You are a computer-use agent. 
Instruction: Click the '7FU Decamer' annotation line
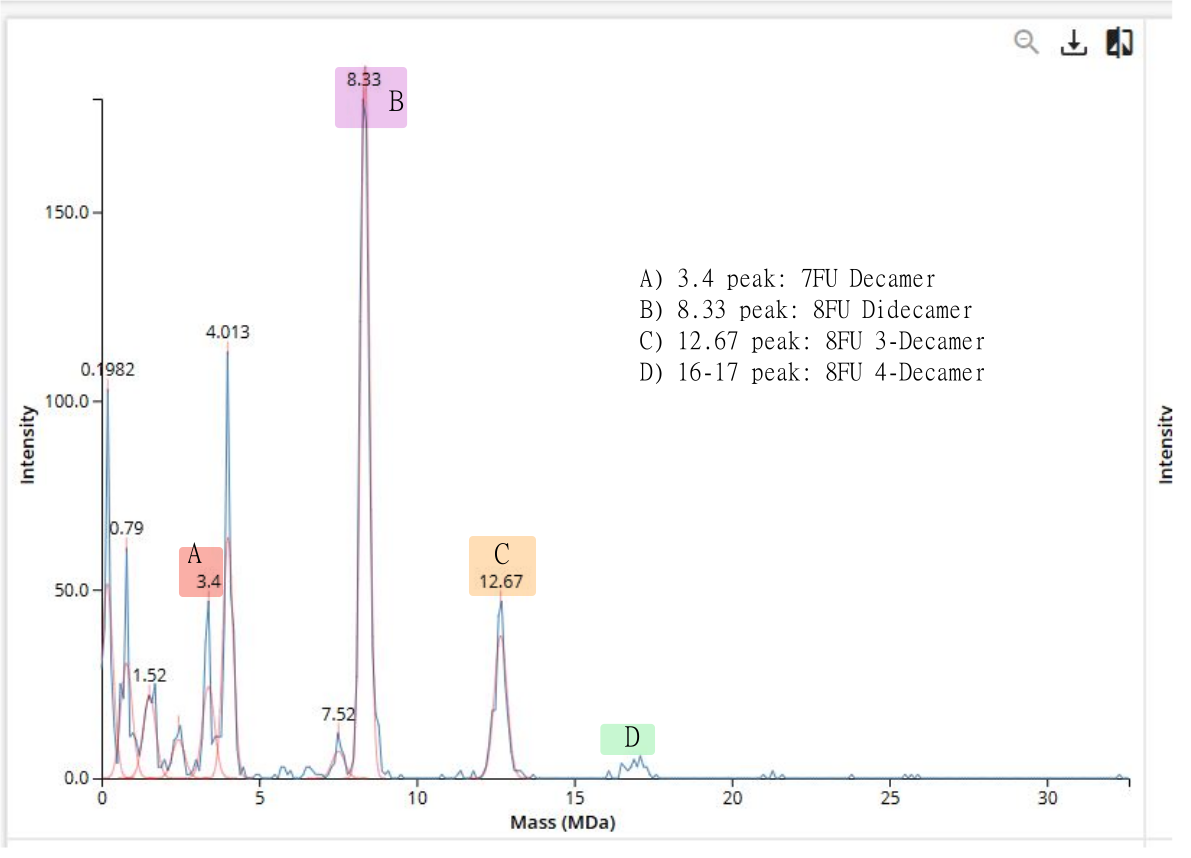click(x=787, y=279)
